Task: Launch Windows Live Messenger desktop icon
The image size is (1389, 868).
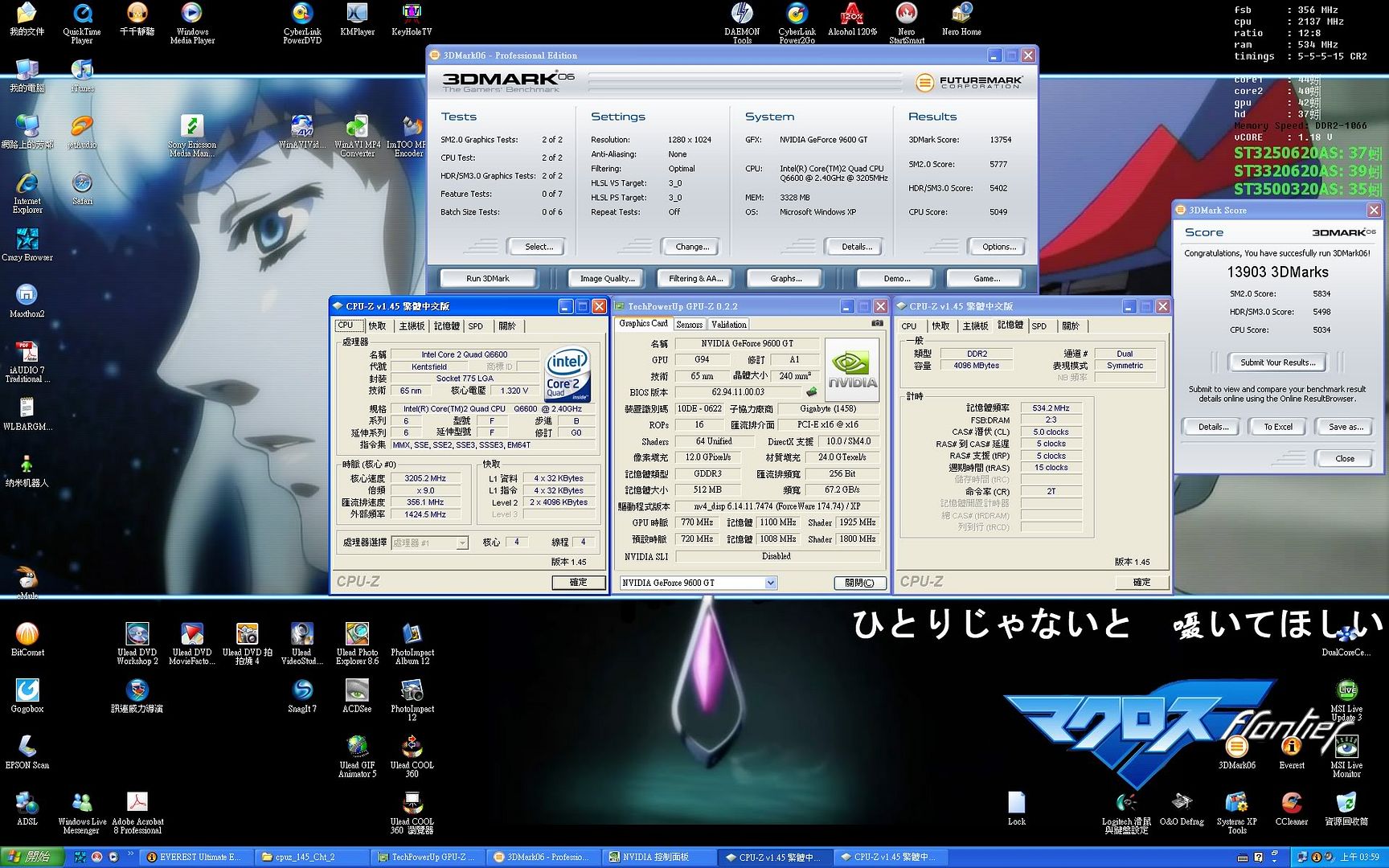Action: click(x=82, y=813)
